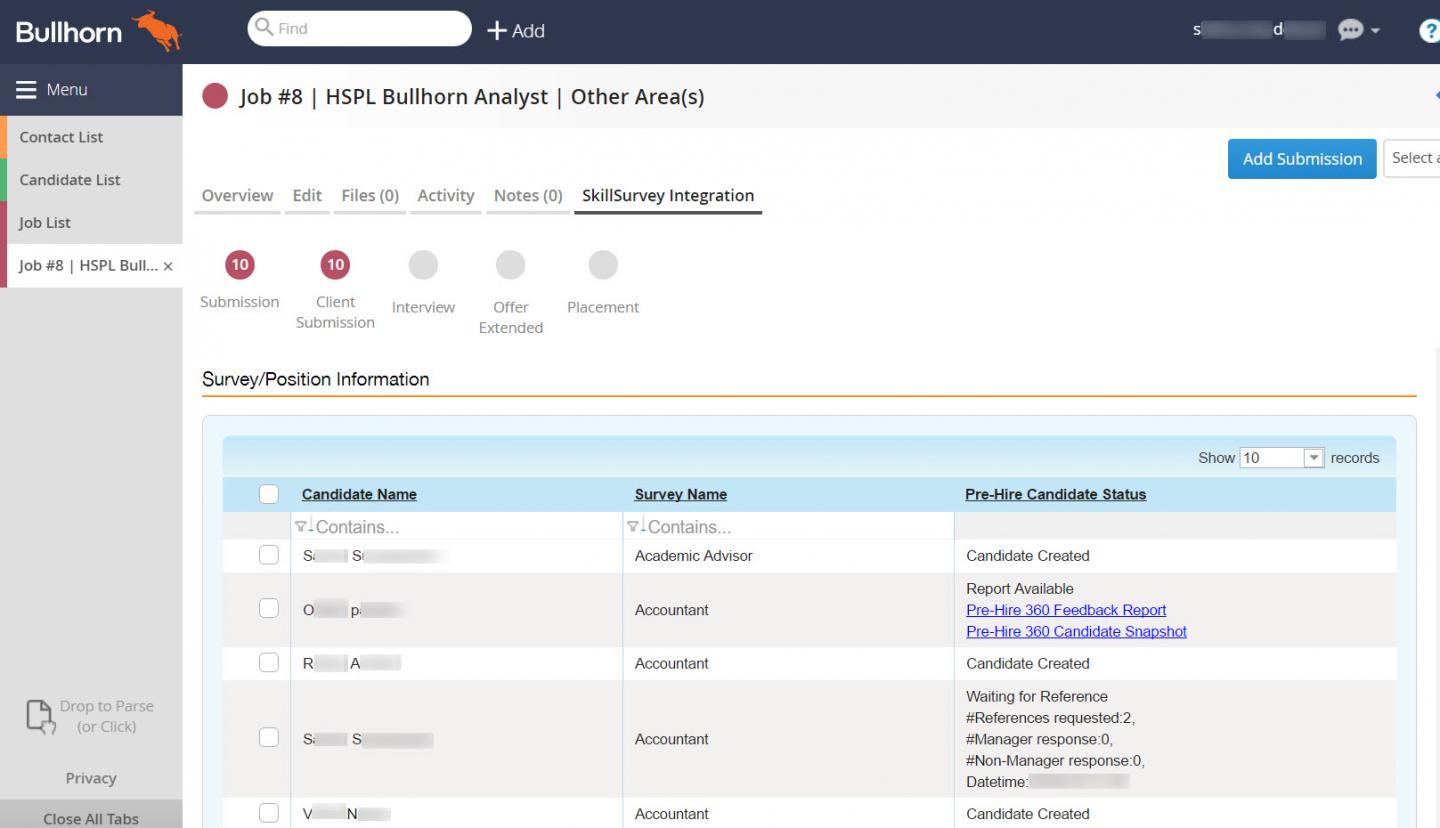Sort by Survey Name column header
Viewport: 1440px width, 828px height.
point(681,494)
